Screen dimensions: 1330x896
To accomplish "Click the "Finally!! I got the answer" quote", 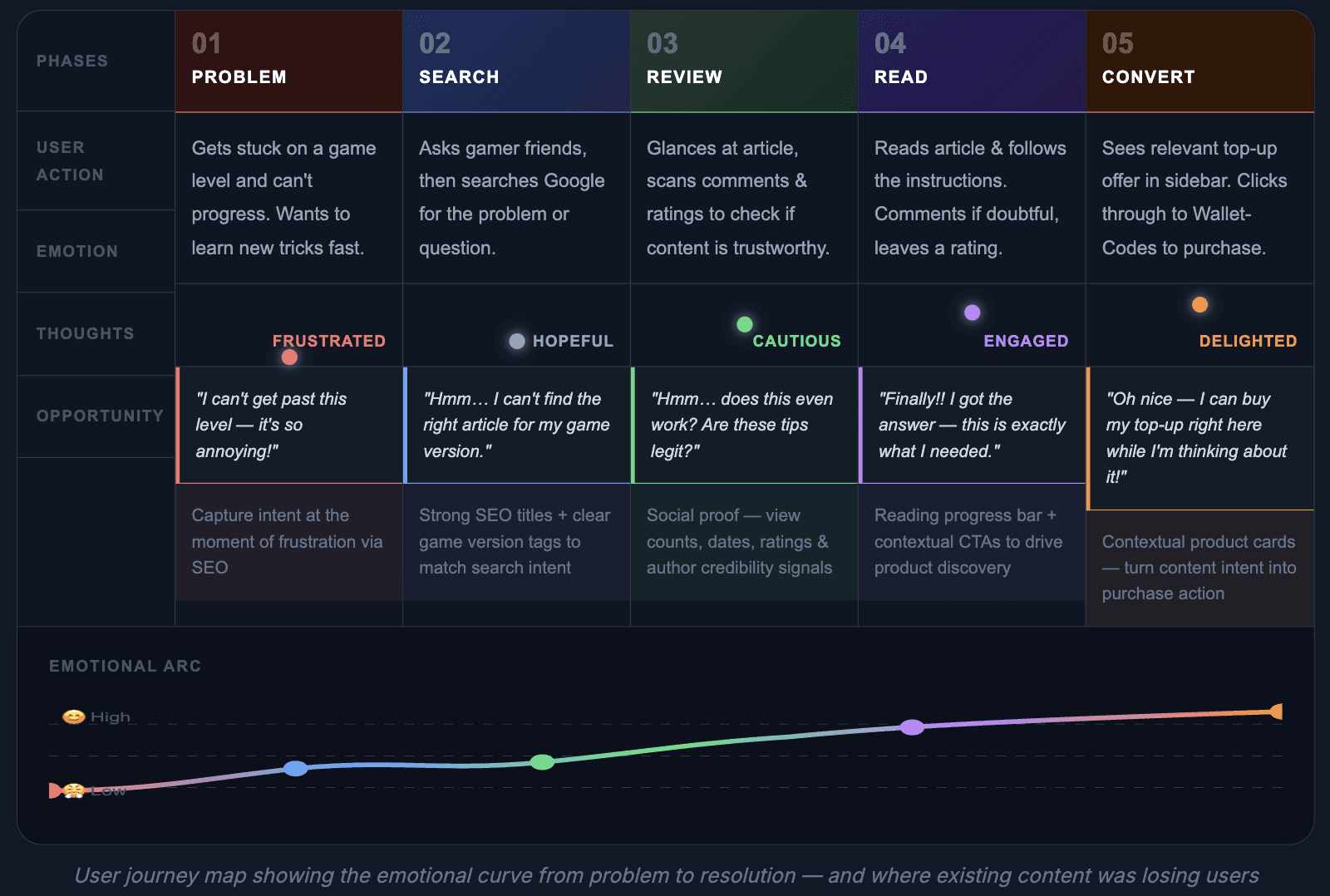I will (972, 425).
